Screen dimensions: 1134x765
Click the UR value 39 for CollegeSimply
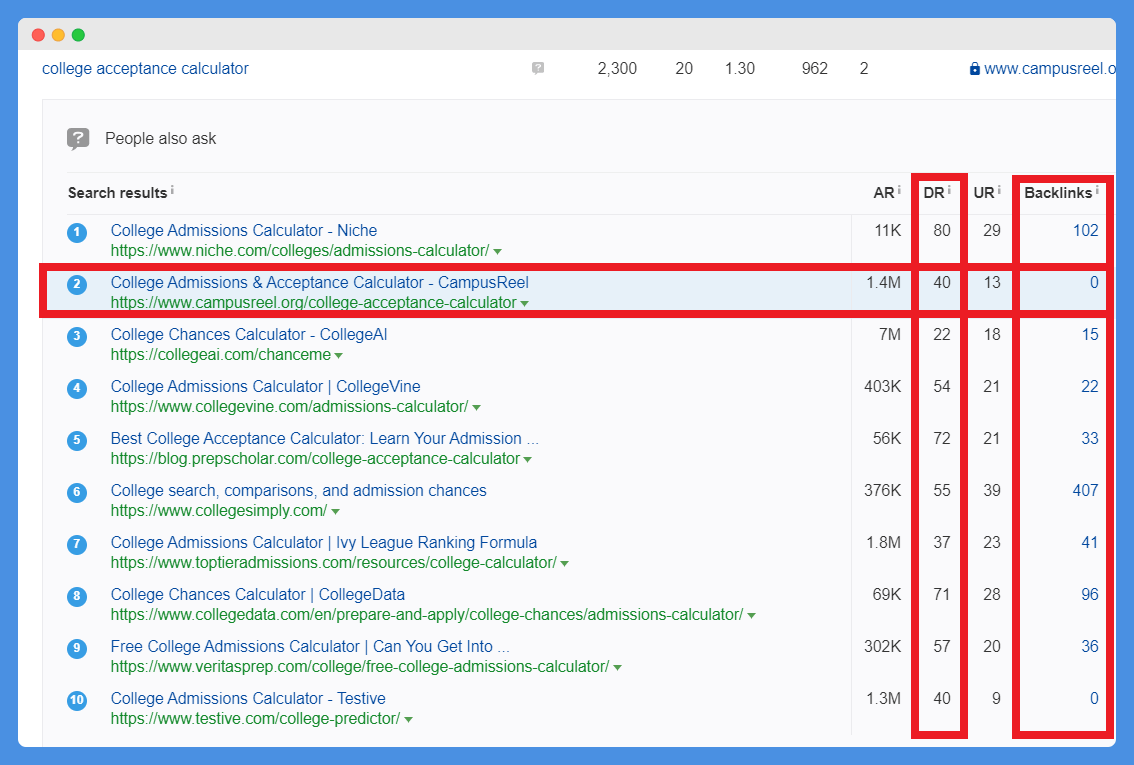(x=992, y=491)
